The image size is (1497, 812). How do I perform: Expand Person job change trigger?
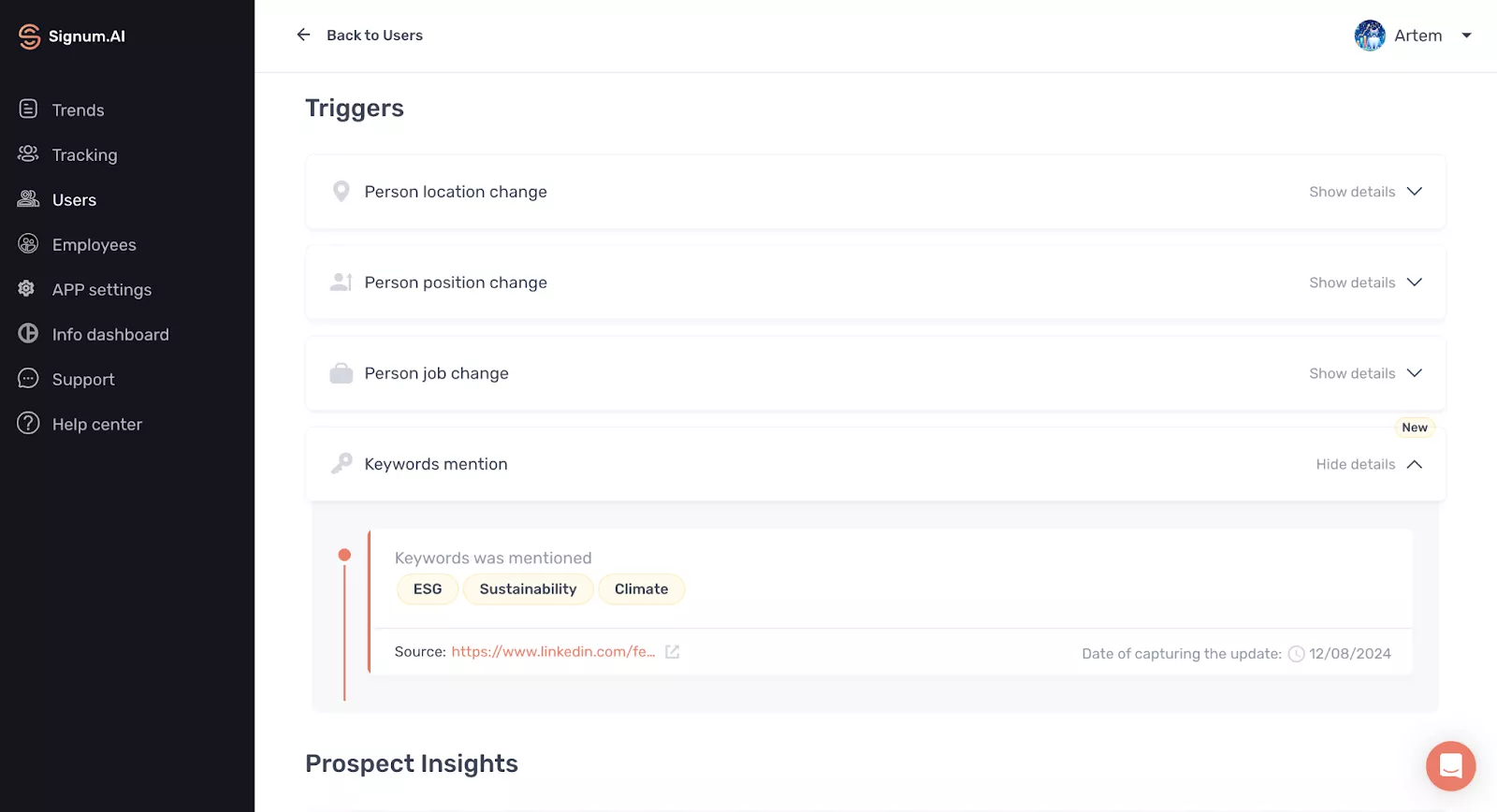[1365, 373]
